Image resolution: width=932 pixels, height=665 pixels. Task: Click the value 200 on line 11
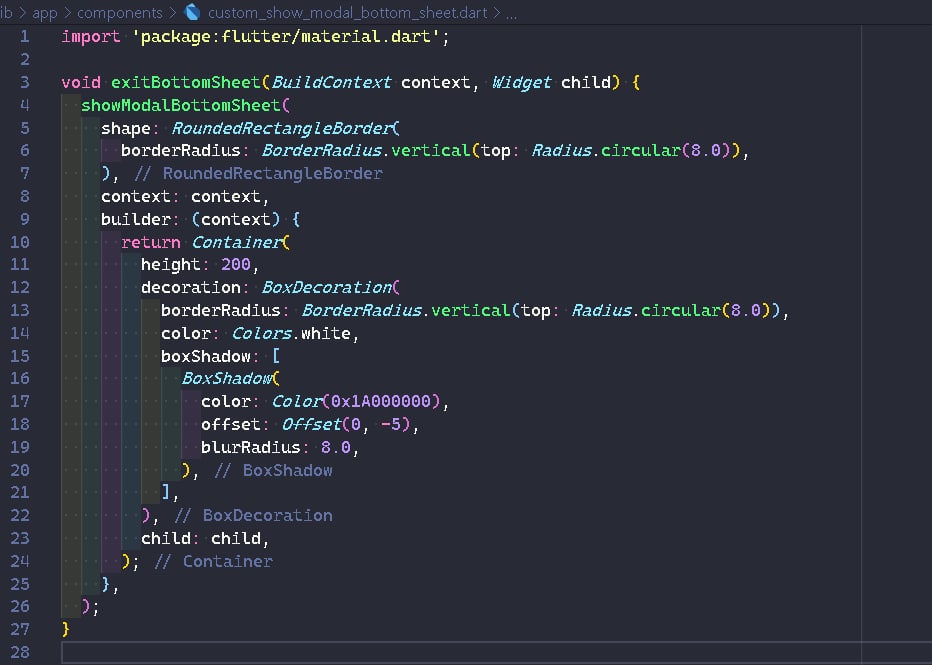click(x=236, y=264)
